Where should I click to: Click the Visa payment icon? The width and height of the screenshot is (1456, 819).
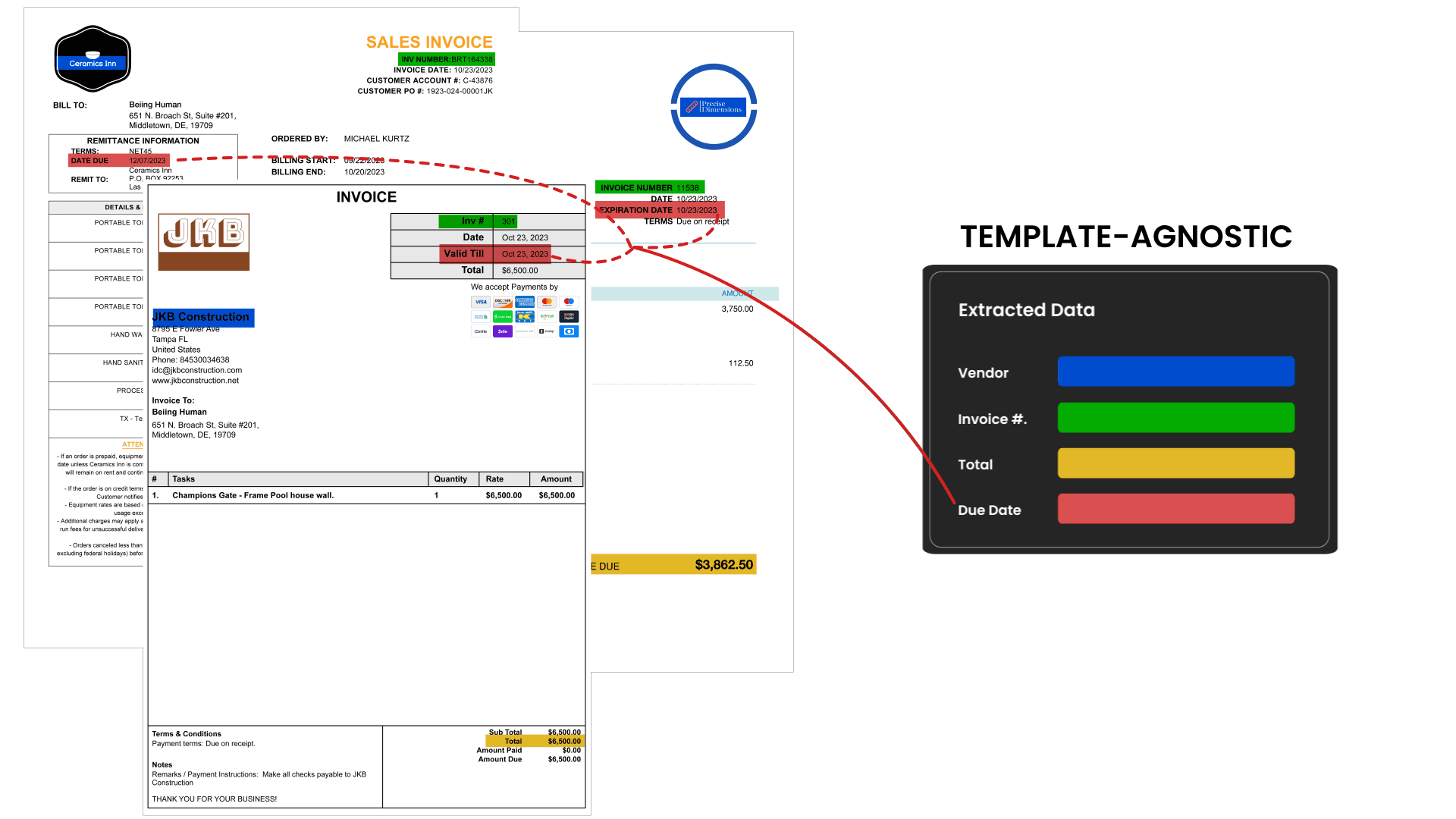click(x=481, y=302)
